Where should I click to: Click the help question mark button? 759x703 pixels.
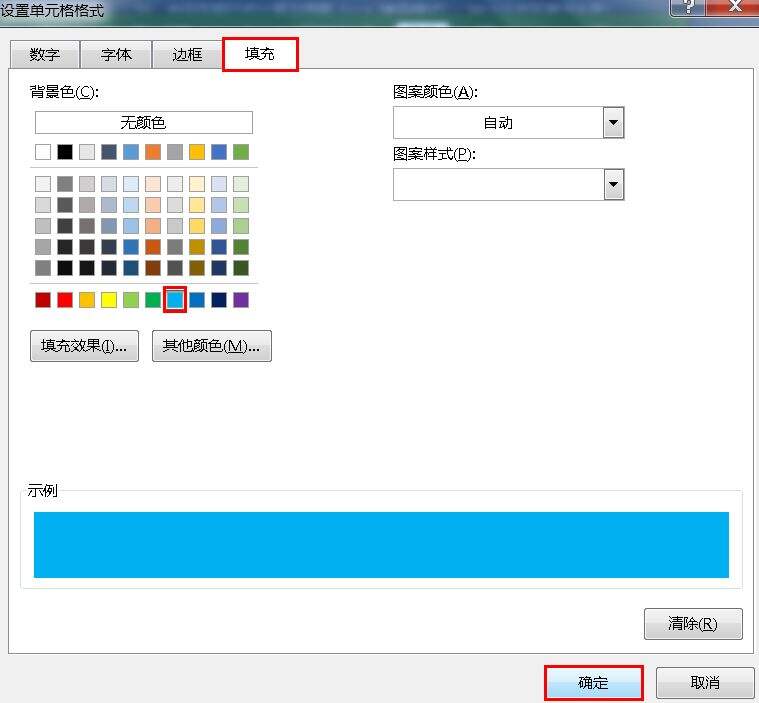point(688,7)
